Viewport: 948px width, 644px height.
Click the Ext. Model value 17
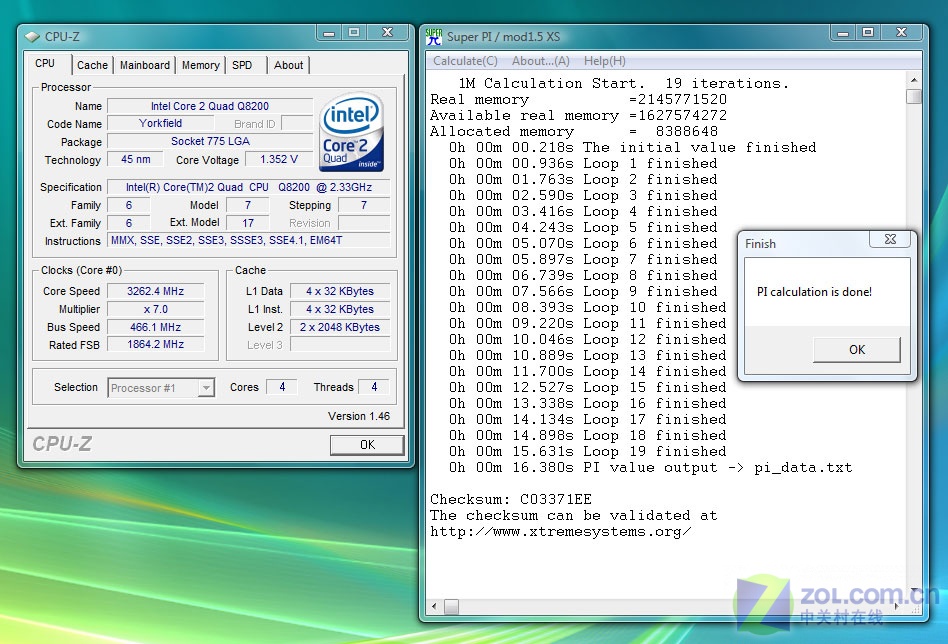coord(248,223)
